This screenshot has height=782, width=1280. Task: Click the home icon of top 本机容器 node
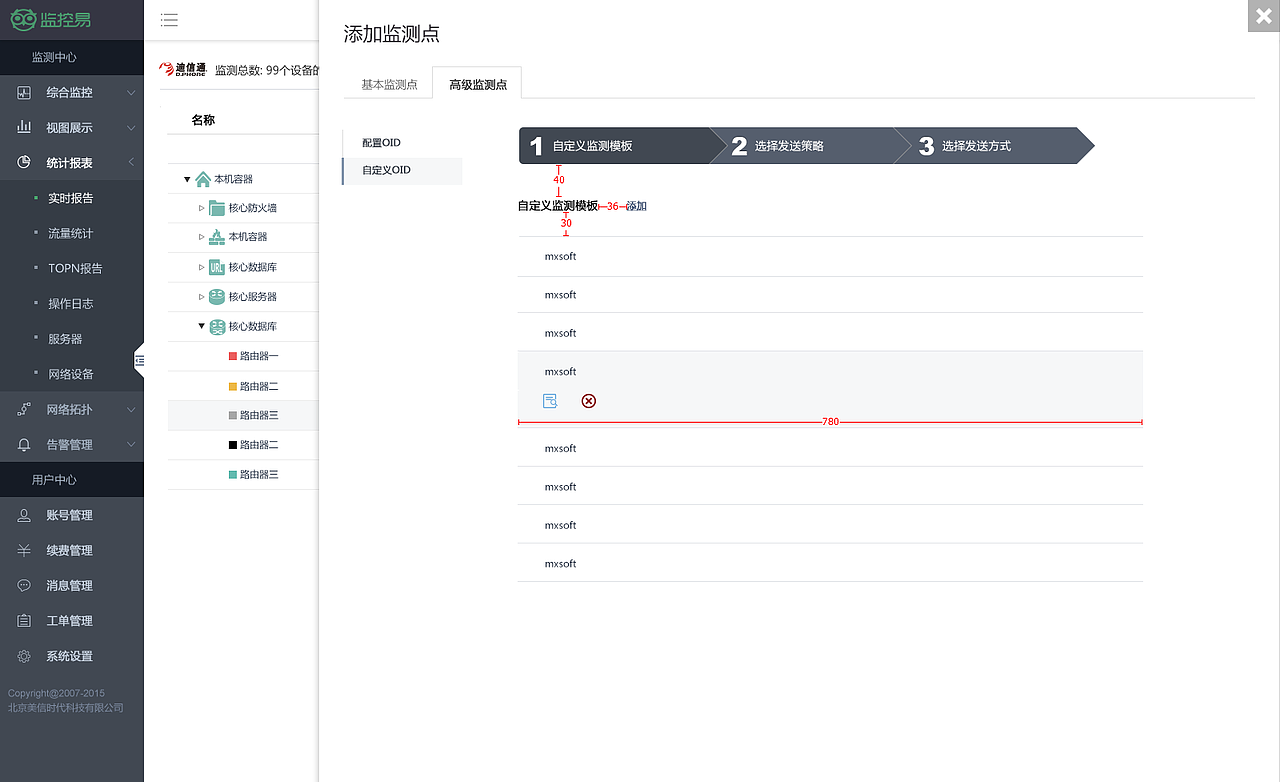pyautogui.click(x=203, y=179)
